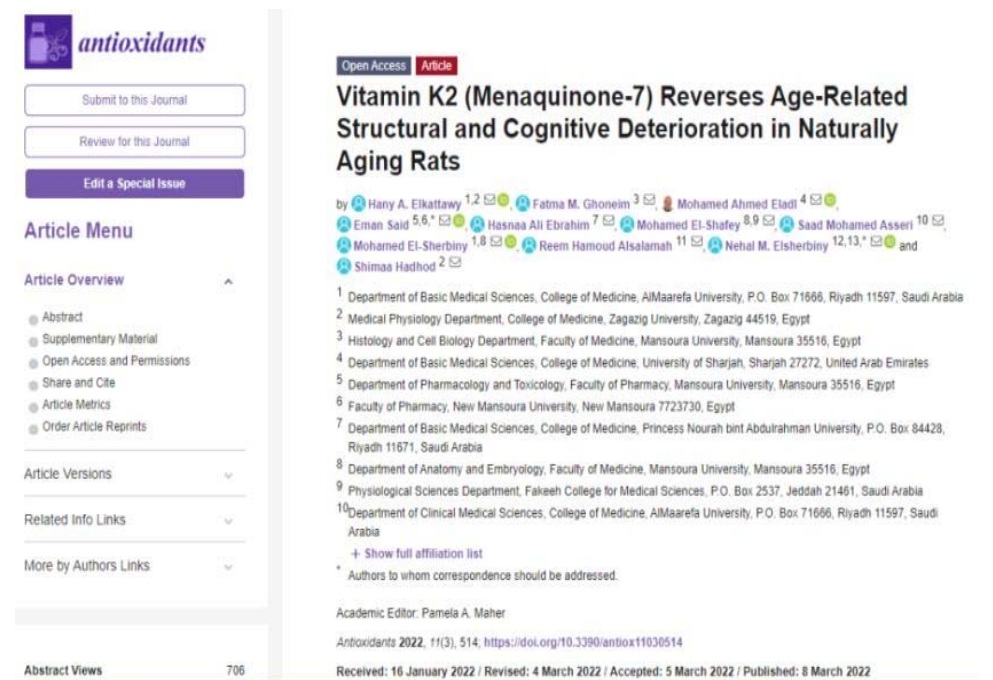Open ORCID icon beside Eman Said
993x680 pixels.
pos(458,224)
